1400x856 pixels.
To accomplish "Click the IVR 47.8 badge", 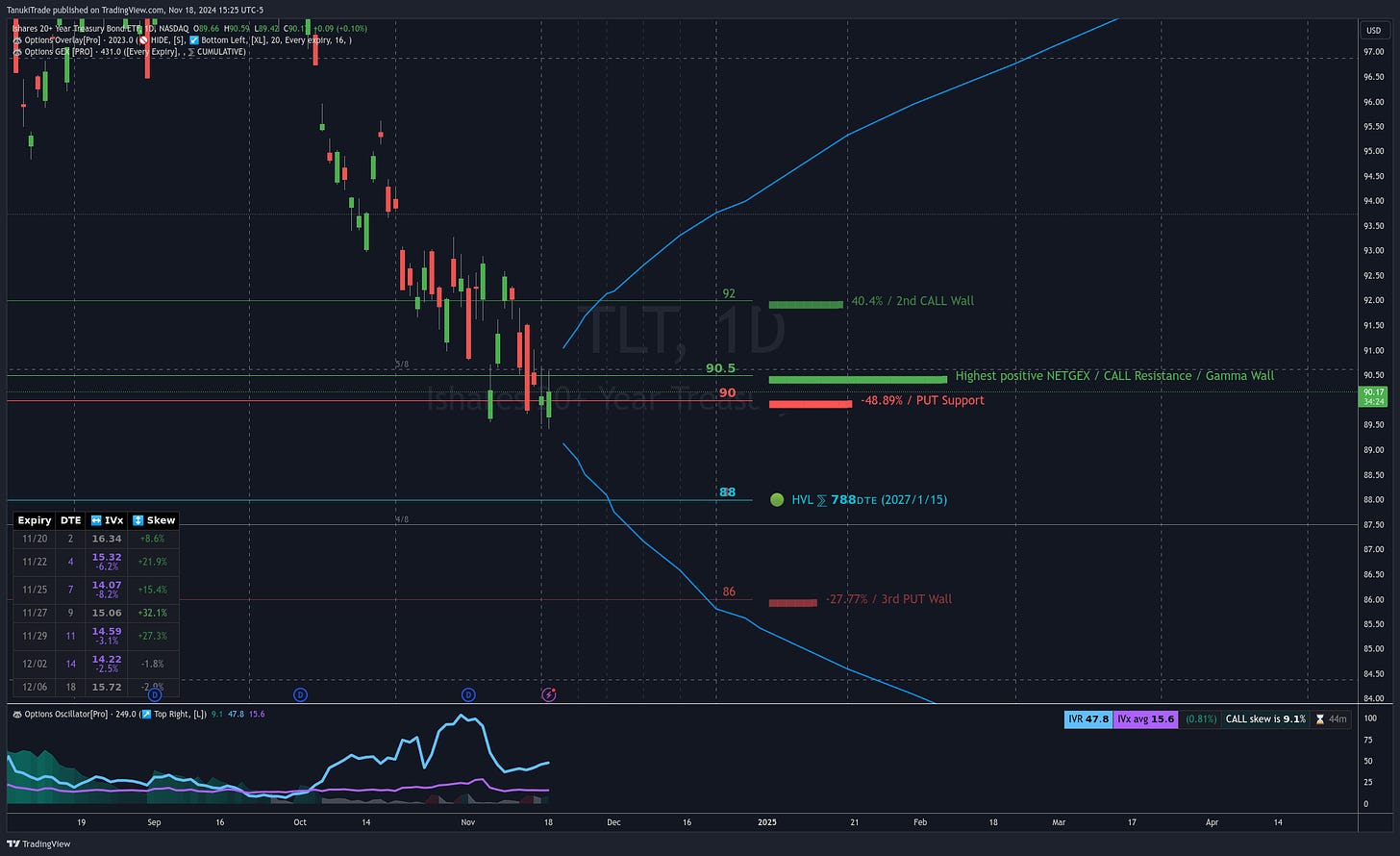I will 1088,718.
